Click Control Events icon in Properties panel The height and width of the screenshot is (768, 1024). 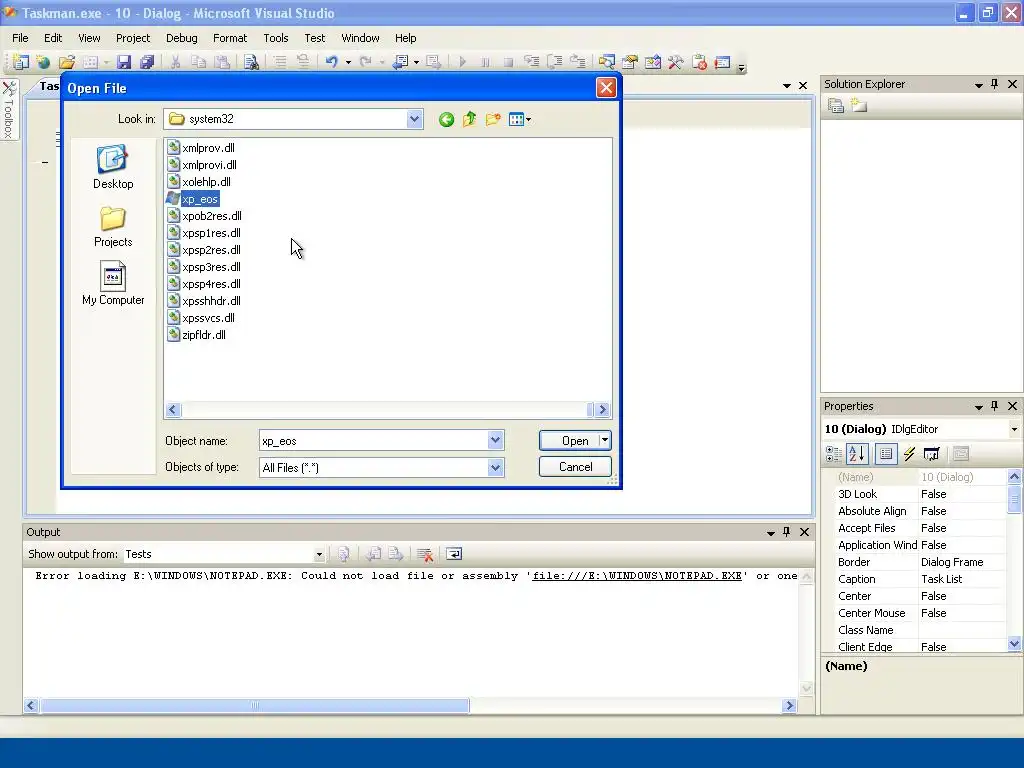(931, 454)
